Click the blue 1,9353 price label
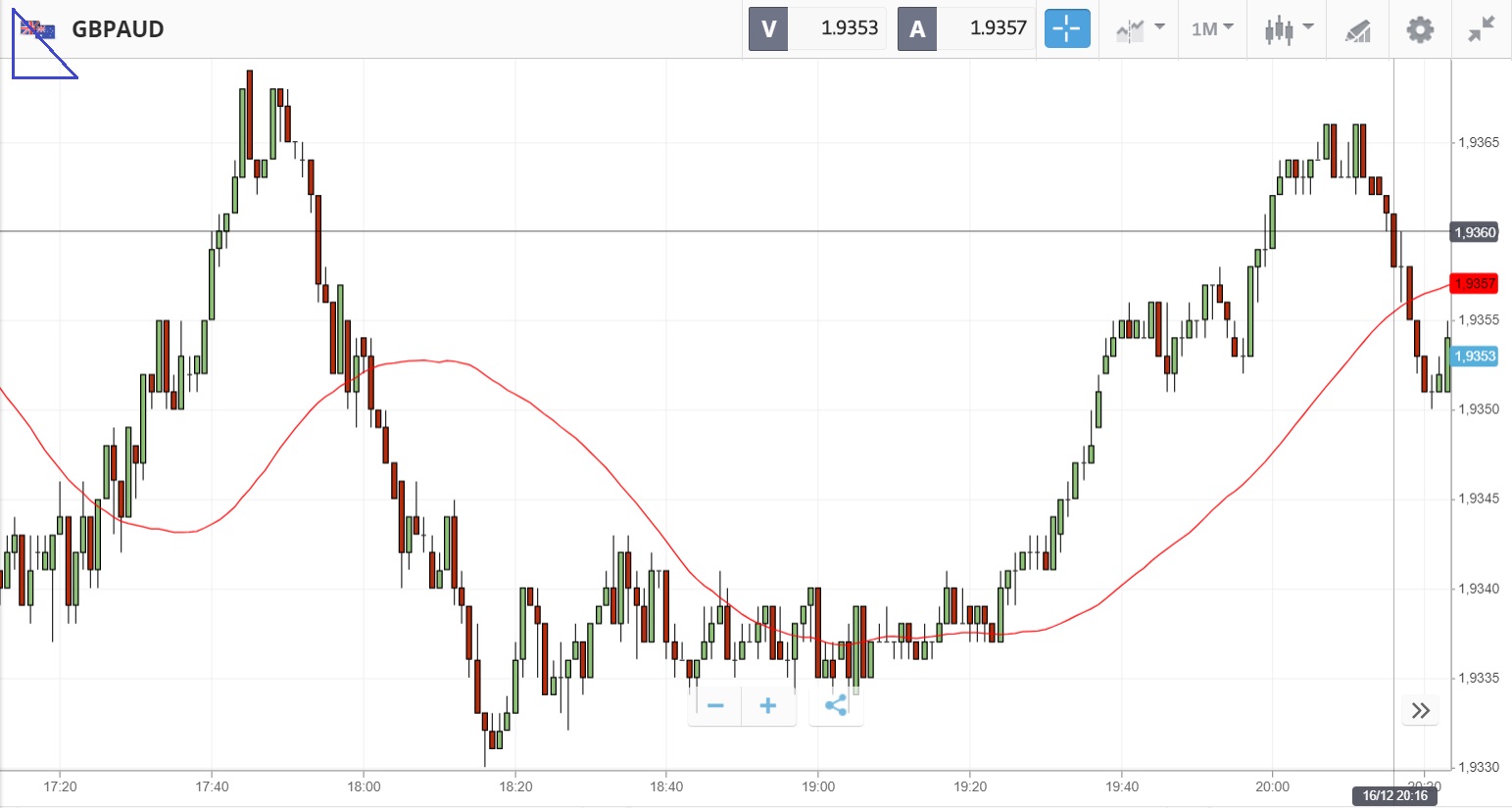The image size is (1512, 808). point(1474,356)
